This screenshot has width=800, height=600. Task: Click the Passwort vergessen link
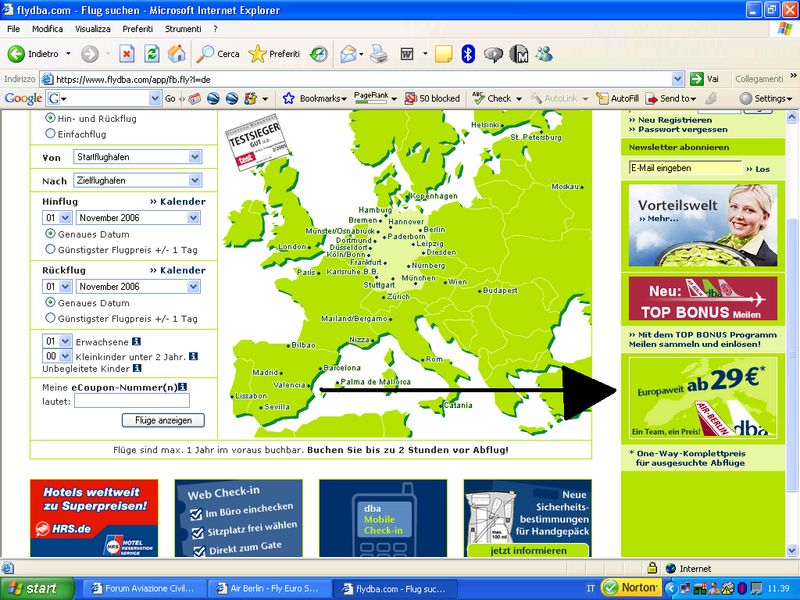pos(678,130)
